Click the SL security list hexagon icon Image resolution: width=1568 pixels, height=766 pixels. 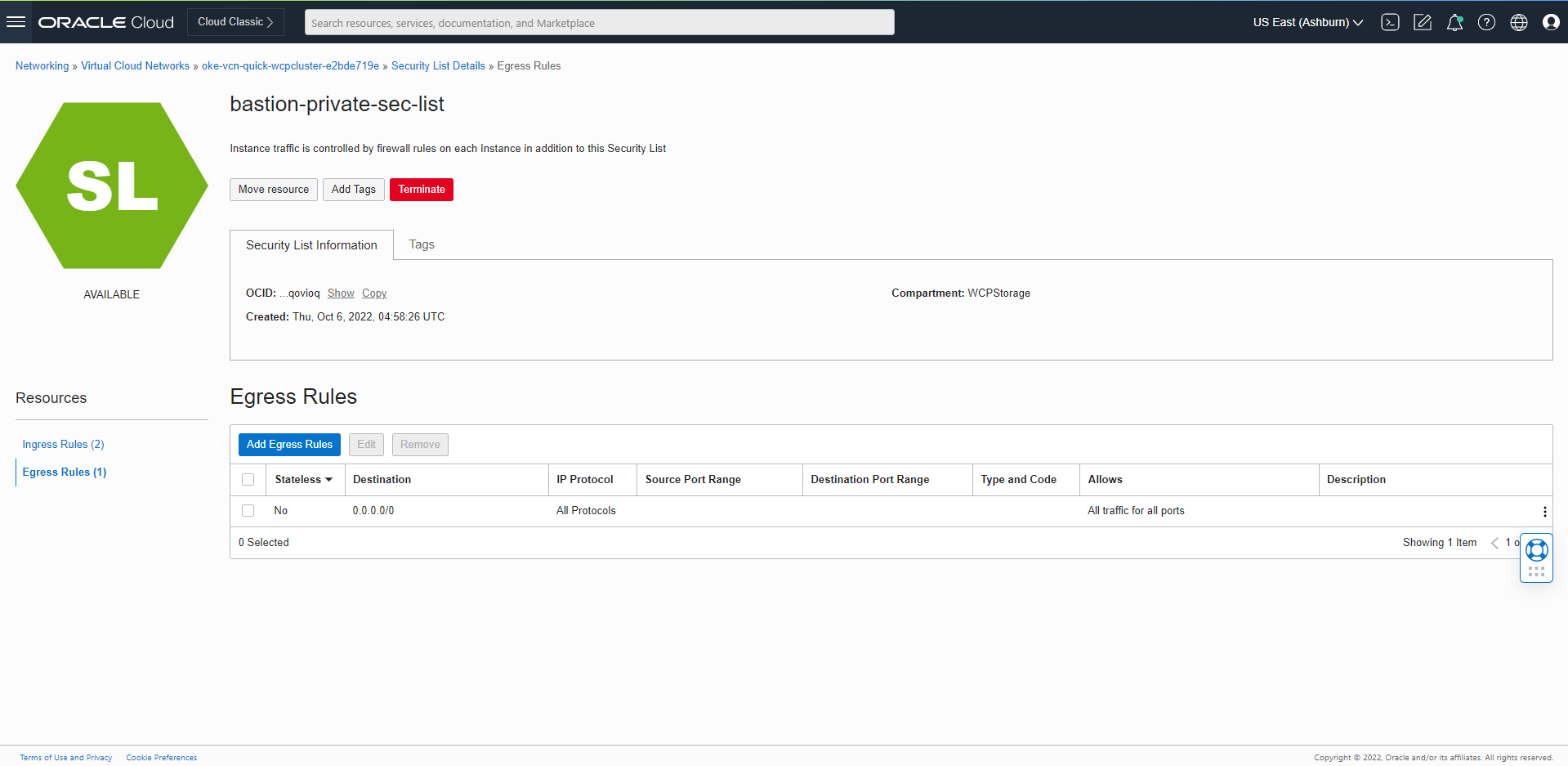tap(112, 186)
